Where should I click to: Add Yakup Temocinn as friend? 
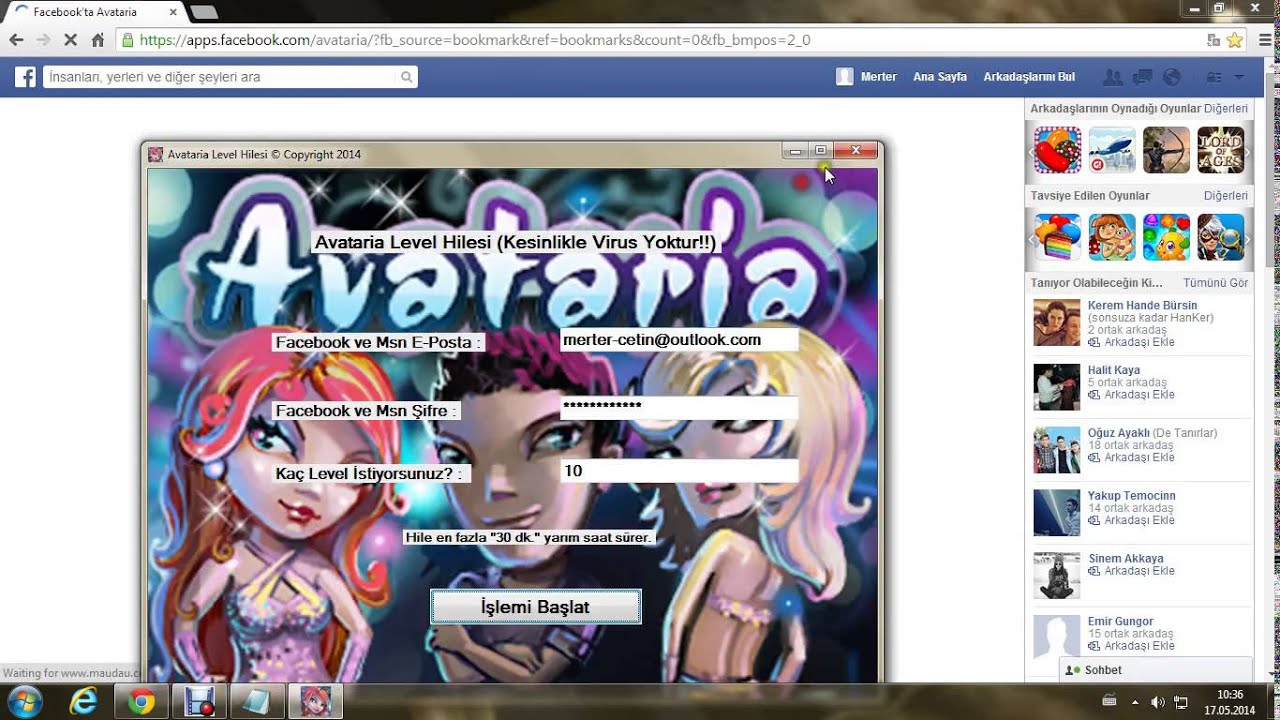(1131, 521)
